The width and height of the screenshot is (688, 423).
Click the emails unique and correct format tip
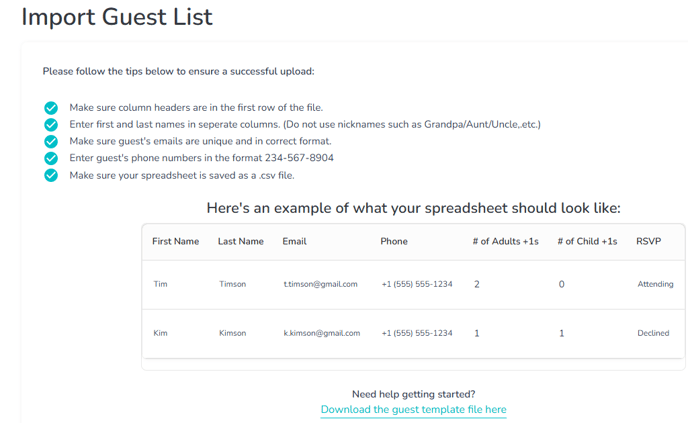(x=201, y=141)
